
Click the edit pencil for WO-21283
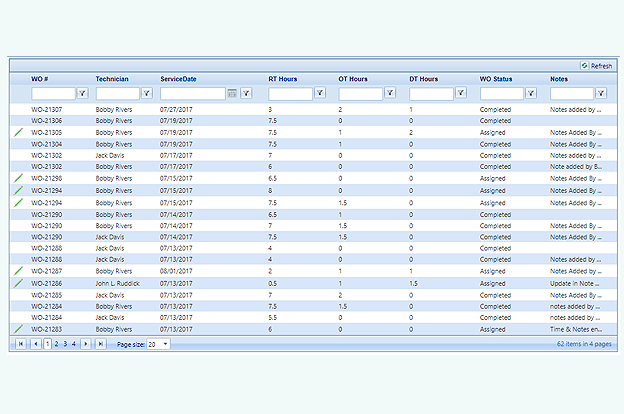point(18,328)
